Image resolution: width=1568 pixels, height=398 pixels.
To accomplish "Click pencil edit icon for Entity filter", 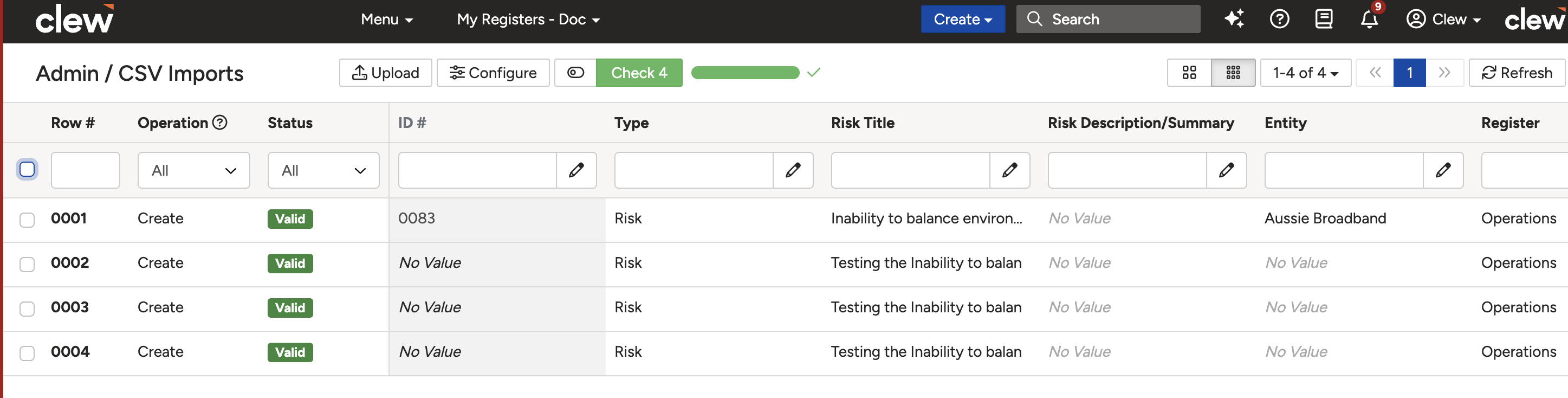I will click(1443, 170).
